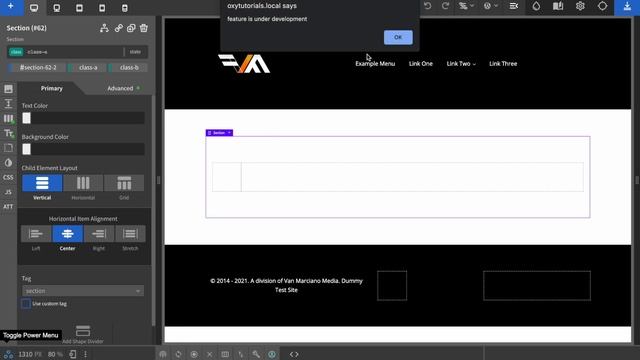Go to parent element icon for Section
Viewport: 640px width, 360px height.
[104, 28]
